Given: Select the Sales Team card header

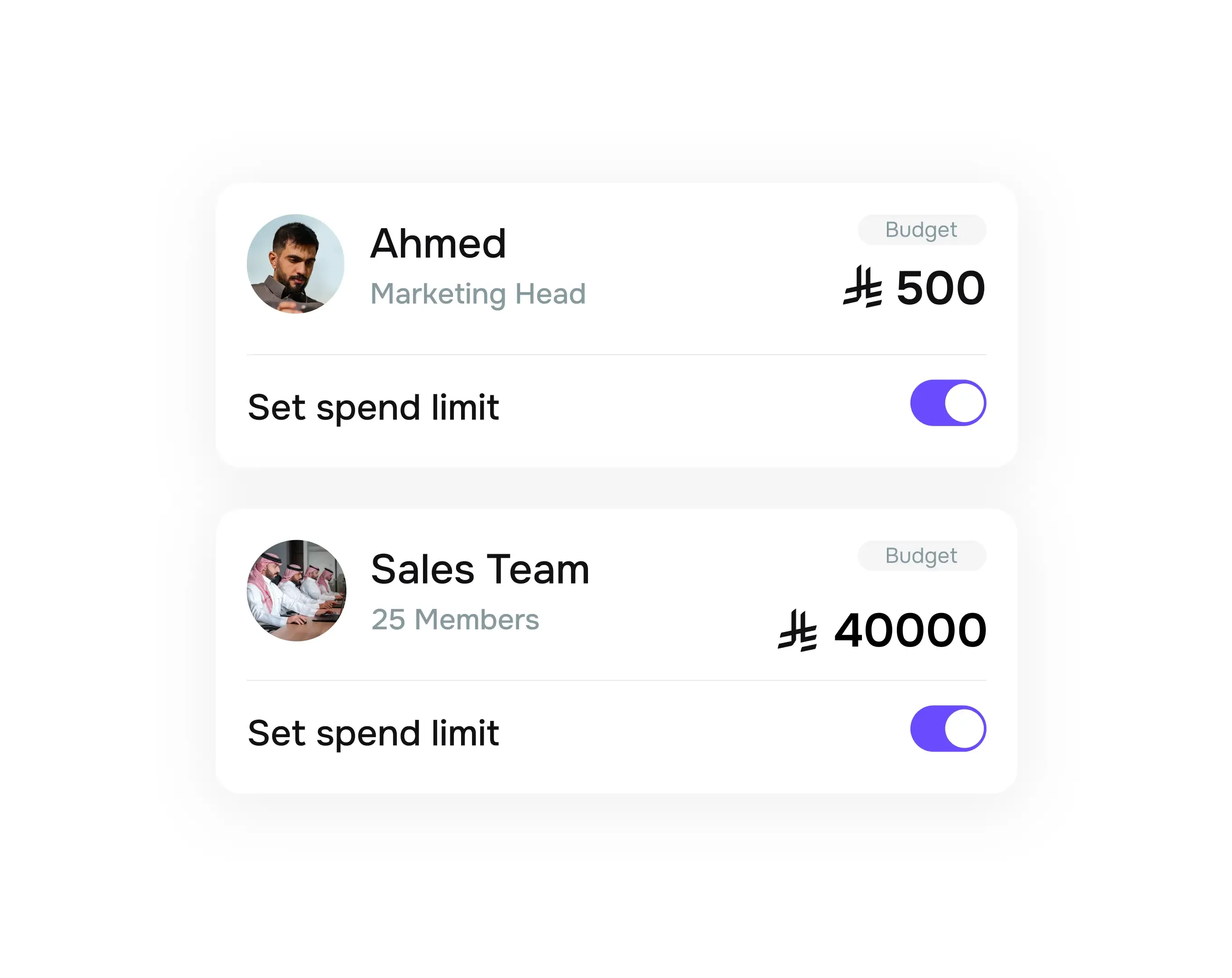Looking at the screenshot, I should [616, 589].
